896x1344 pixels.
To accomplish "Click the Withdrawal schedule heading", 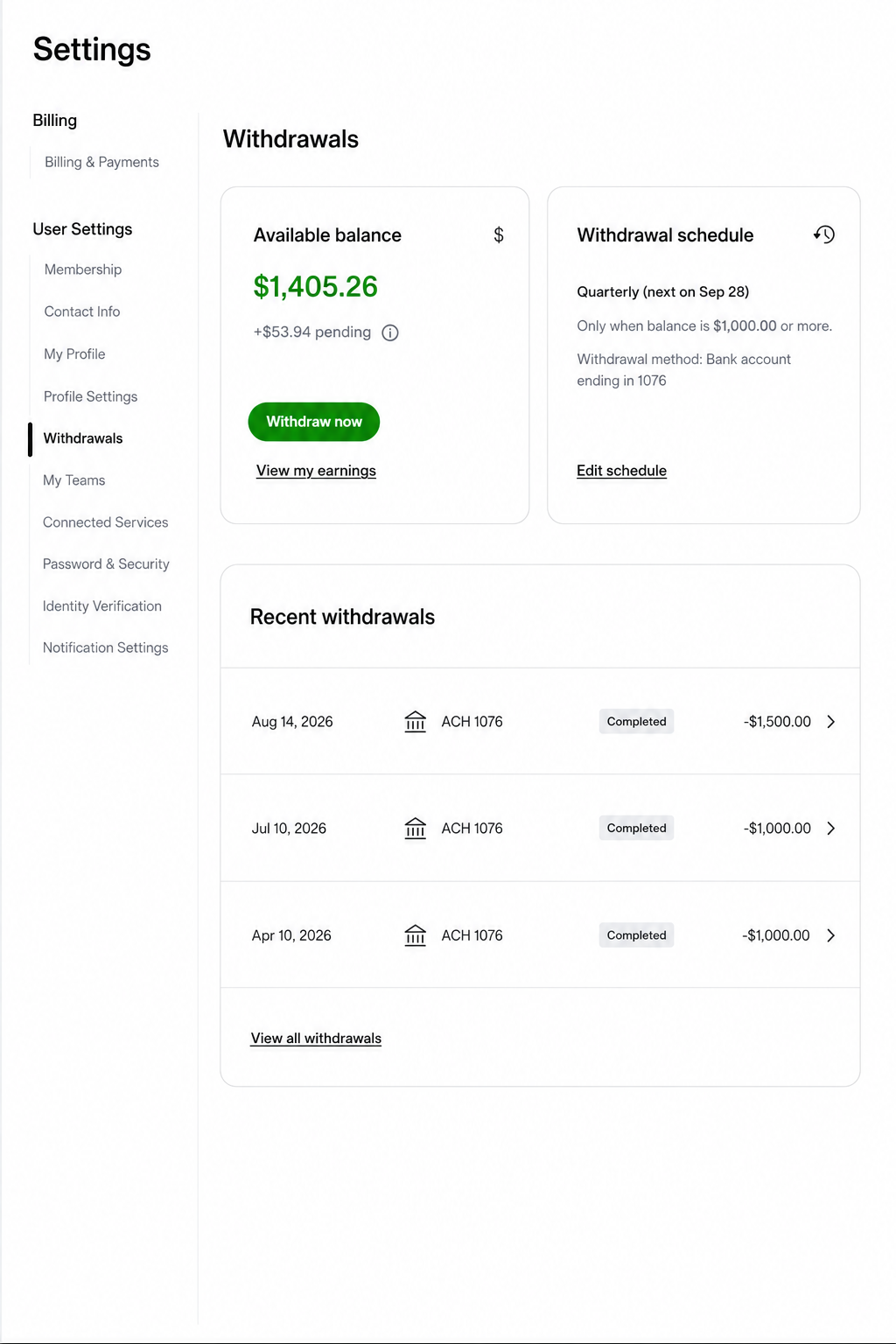I will click(665, 235).
